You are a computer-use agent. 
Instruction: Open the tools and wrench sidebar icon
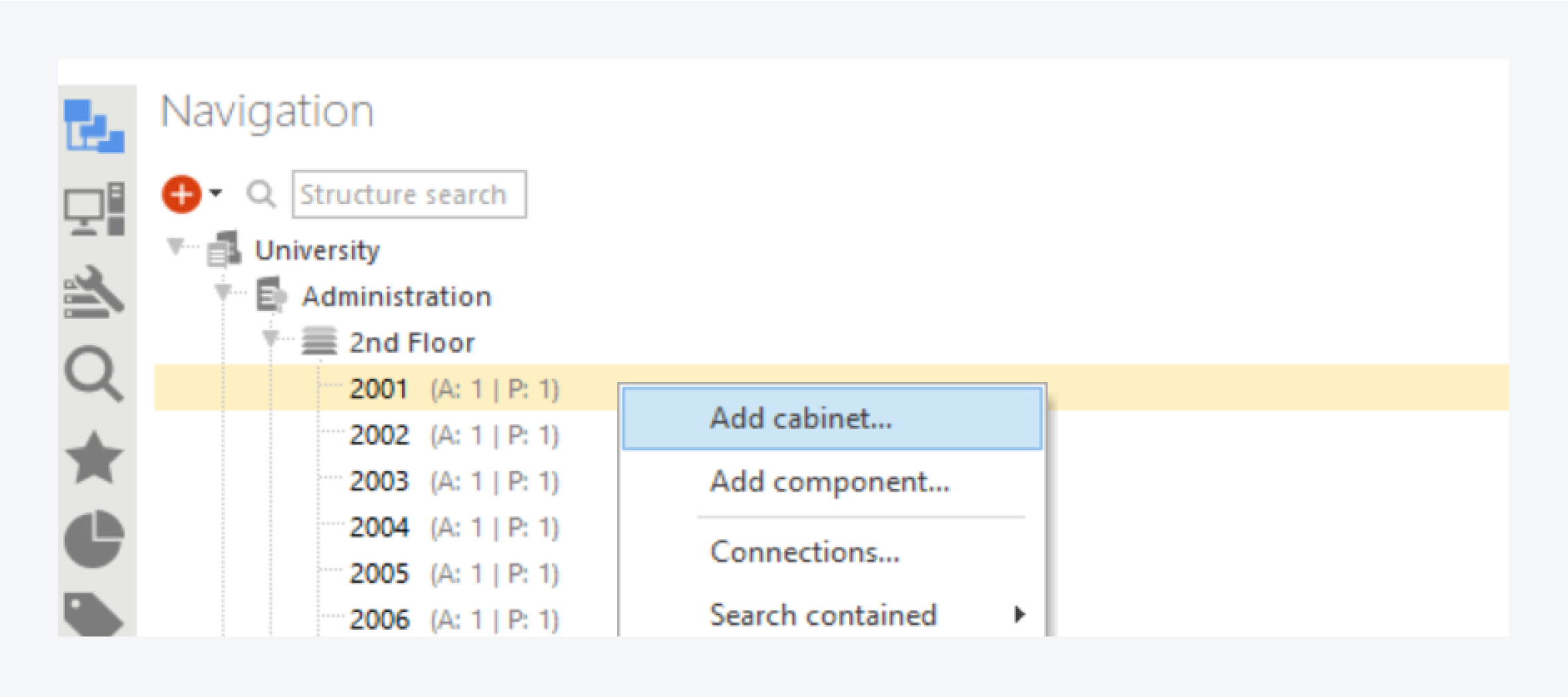(x=94, y=292)
